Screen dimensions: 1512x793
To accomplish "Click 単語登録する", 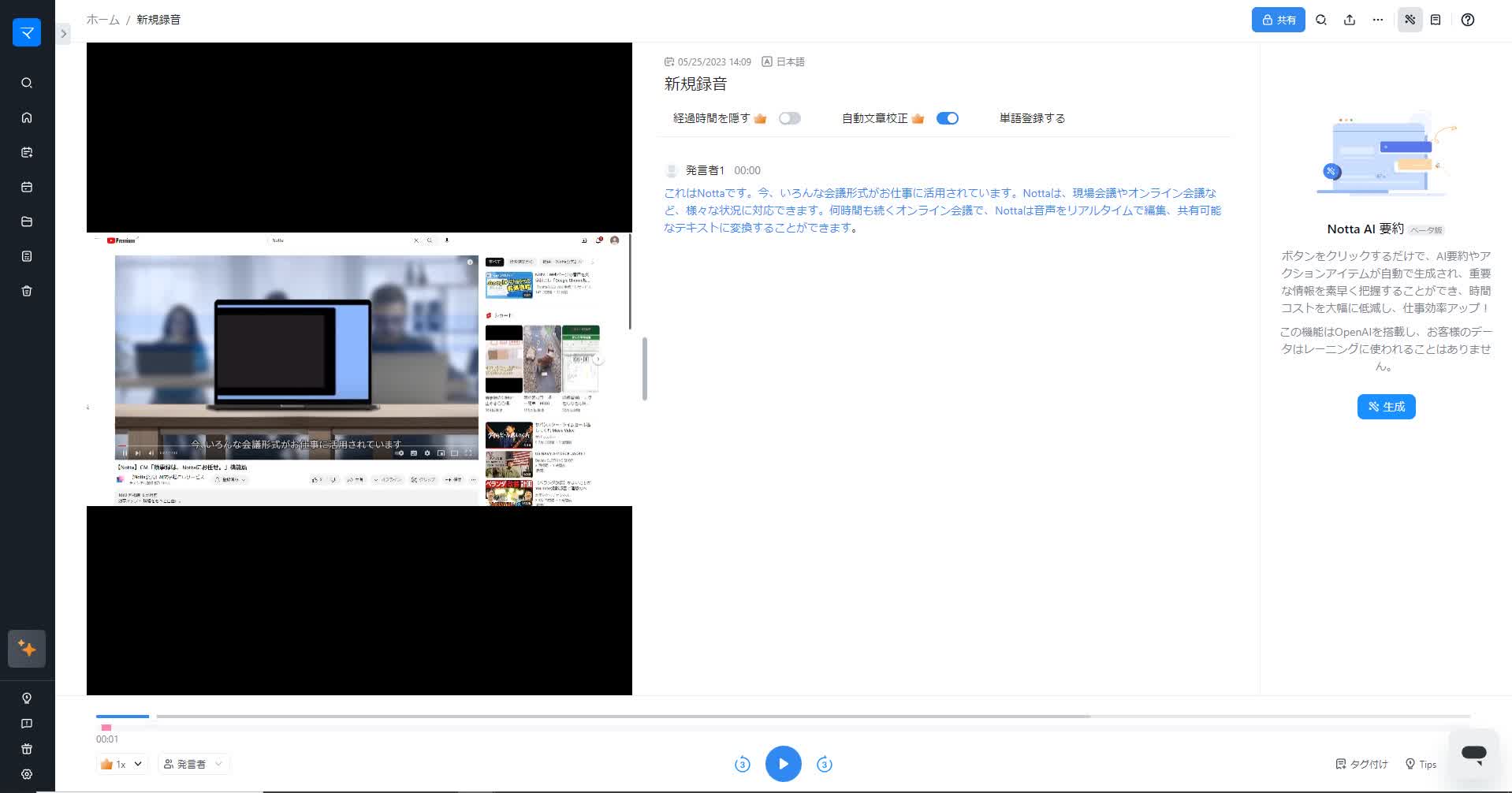I will pos(1032,118).
